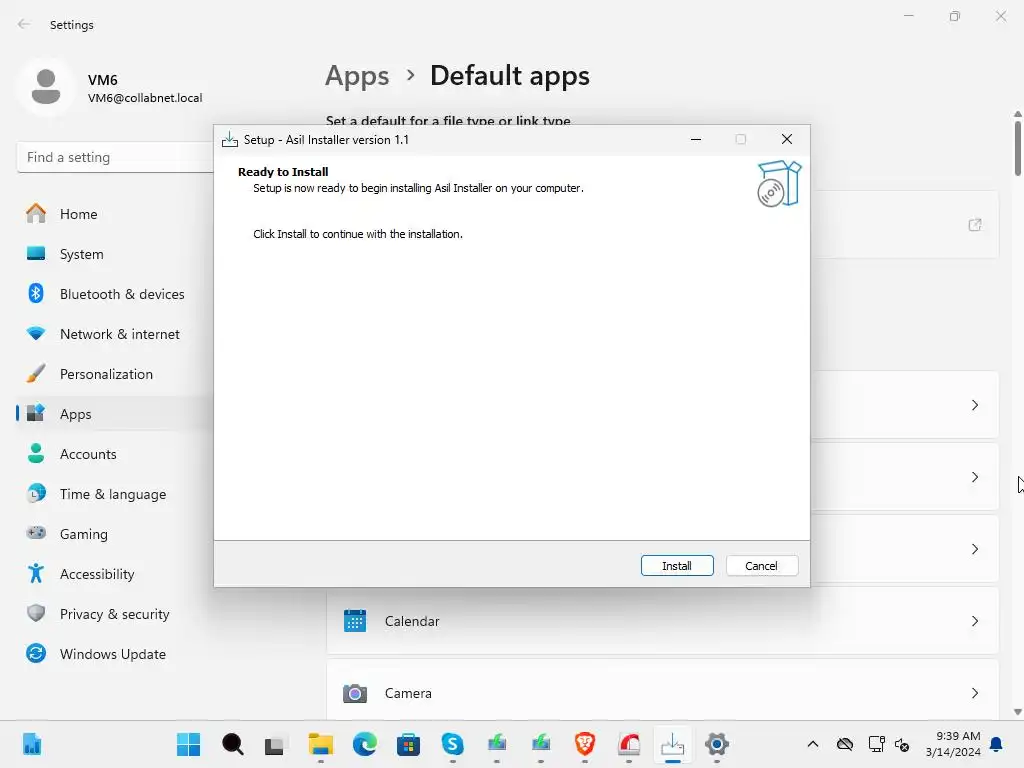This screenshot has height=768, width=1024.
Task: Minimize the Asil Installer setup dialog
Action: click(x=696, y=139)
